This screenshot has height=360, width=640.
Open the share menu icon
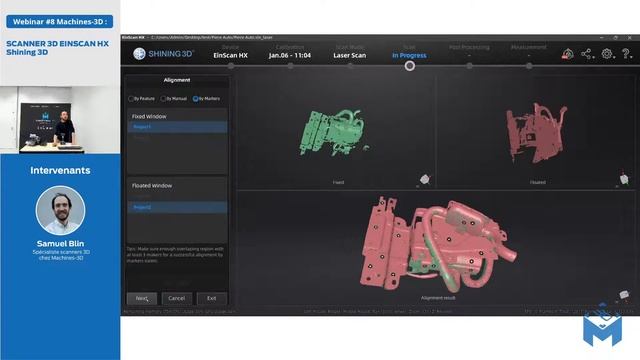(x=587, y=54)
